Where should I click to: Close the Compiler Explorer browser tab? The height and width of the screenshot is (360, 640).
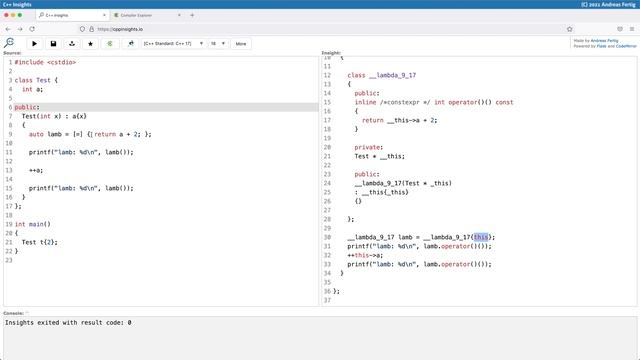tap(179, 15)
